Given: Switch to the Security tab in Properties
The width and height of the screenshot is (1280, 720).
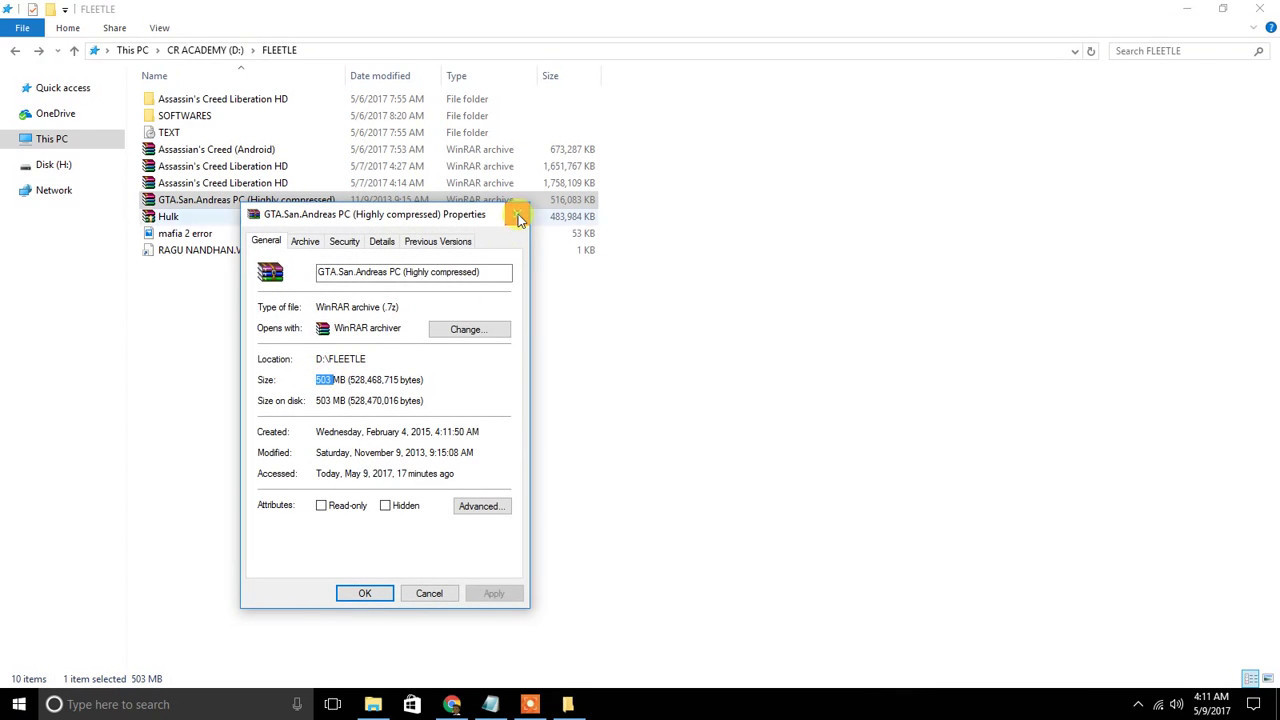Looking at the screenshot, I should (344, 241).
